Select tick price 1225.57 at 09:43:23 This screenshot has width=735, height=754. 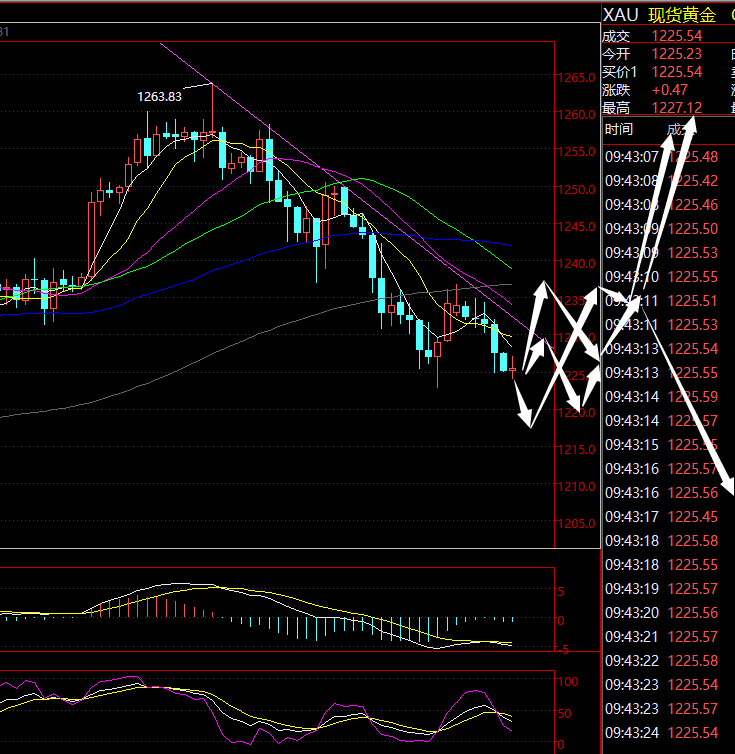[x=693, y=709]
